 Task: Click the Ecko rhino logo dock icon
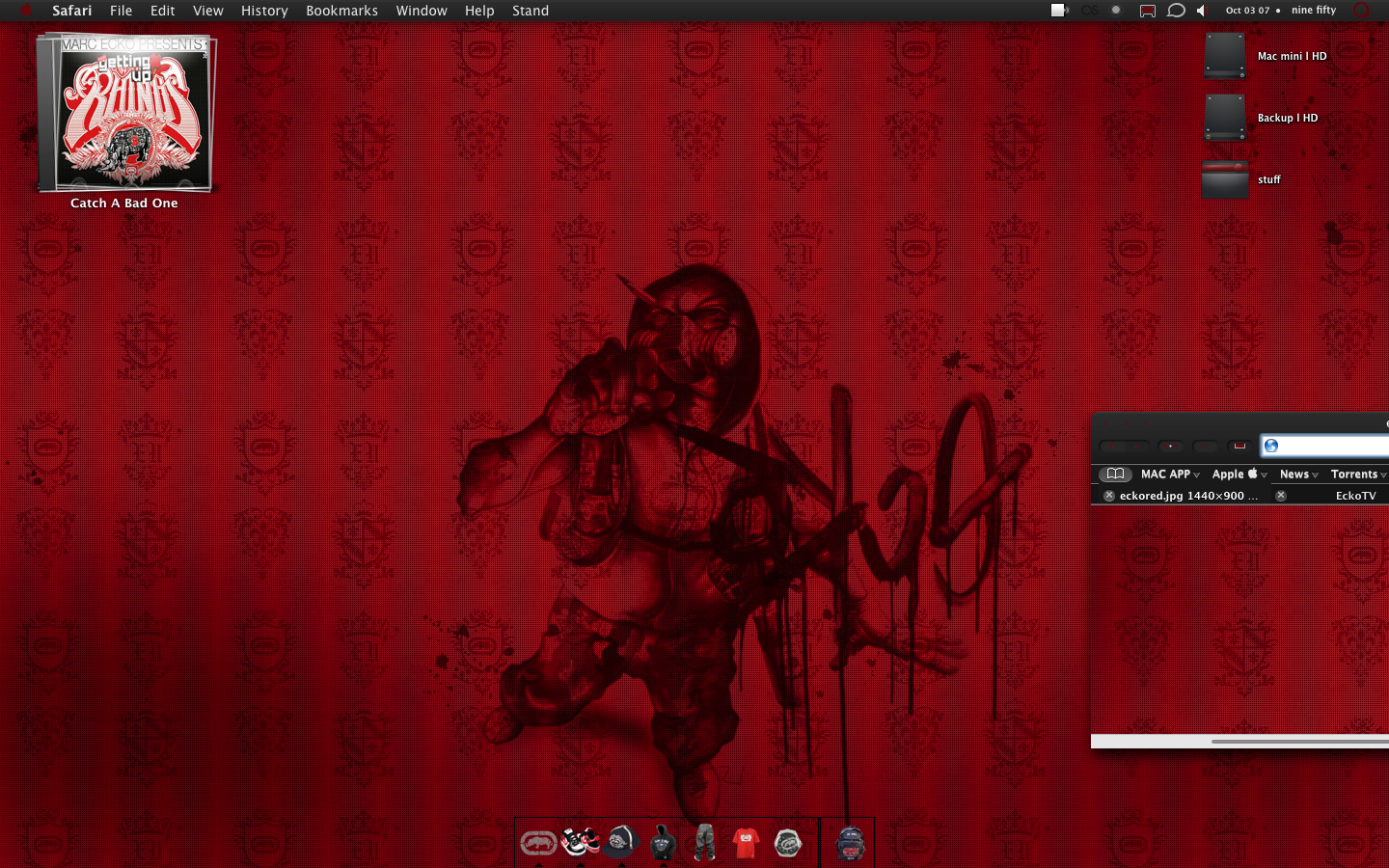click(538, 843)
